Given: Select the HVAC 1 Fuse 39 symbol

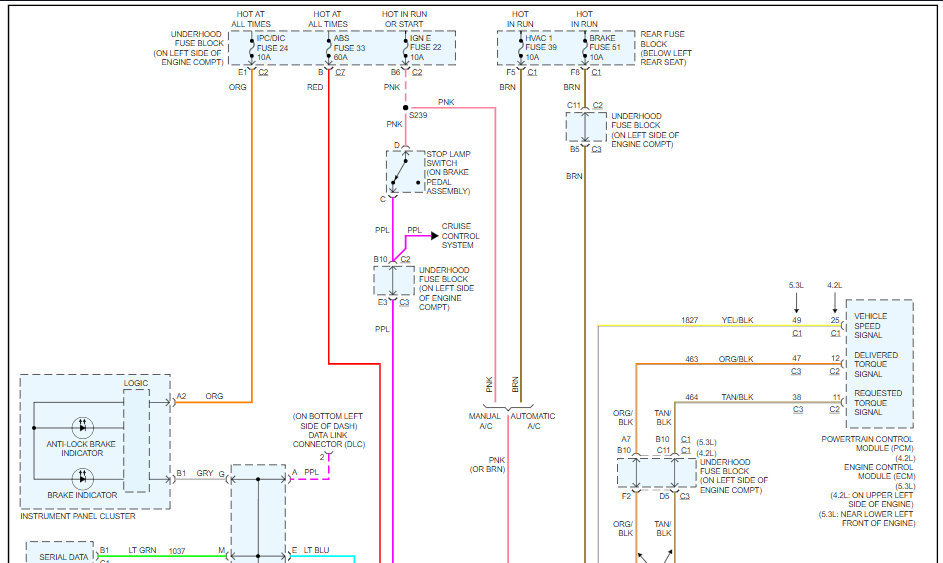Looking at the screenshot, I should (x=521, y=48).
